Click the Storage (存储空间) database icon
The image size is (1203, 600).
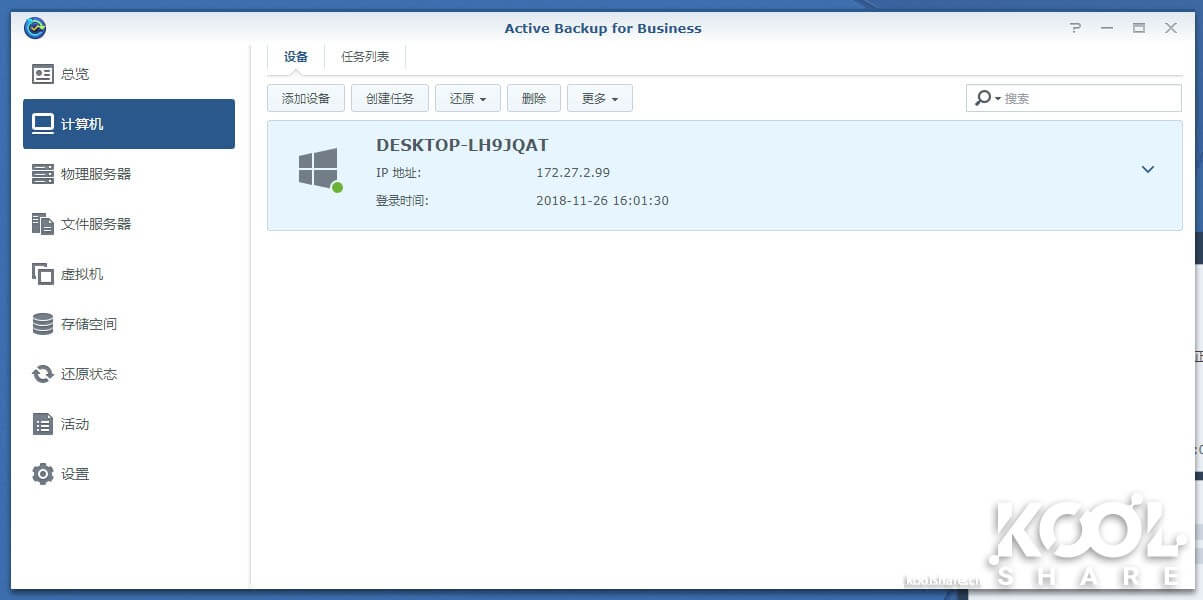click(x=43, y=324)
